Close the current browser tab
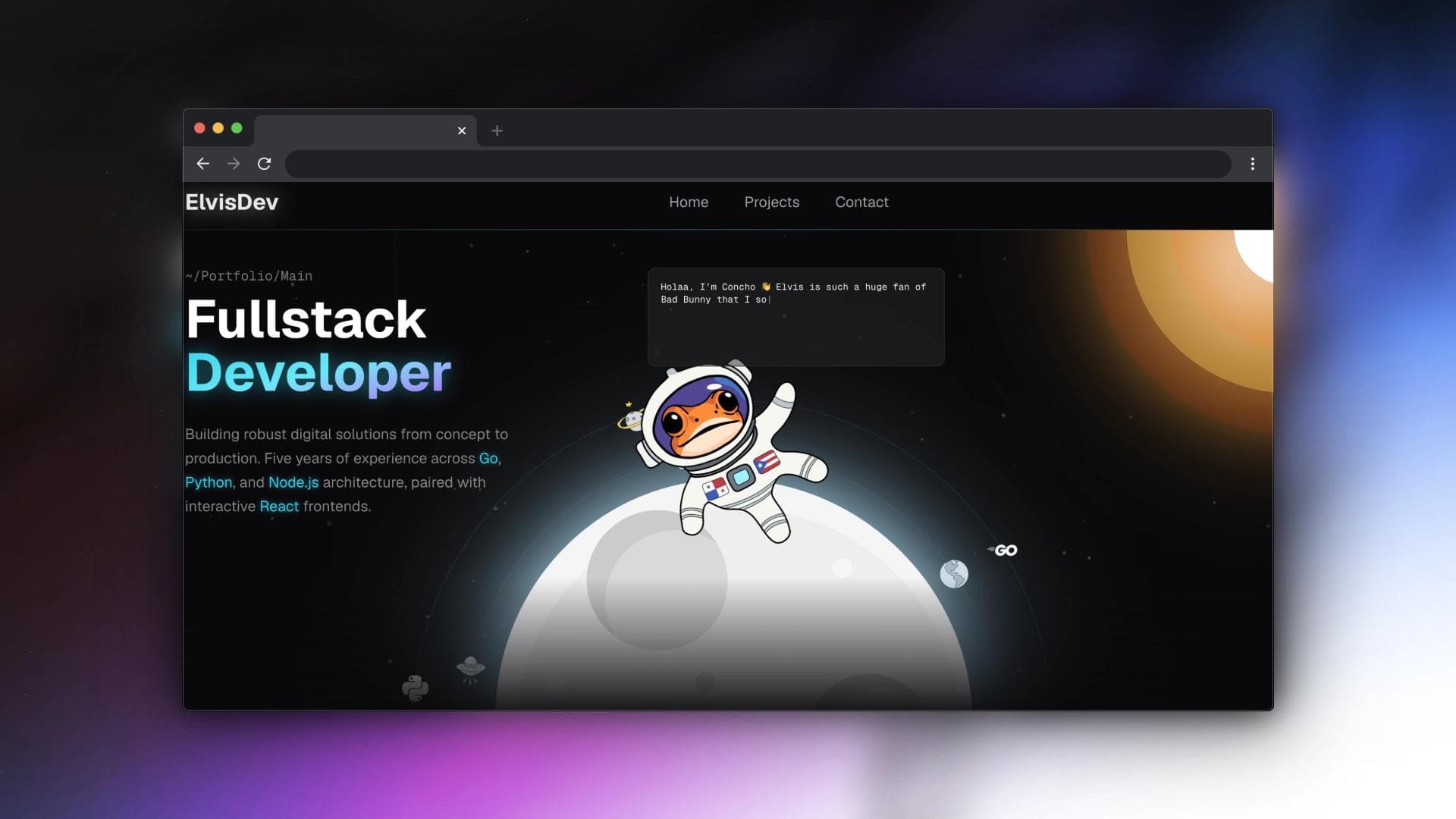The width and height of the screenshot is (1456, 819). (462, 130)
